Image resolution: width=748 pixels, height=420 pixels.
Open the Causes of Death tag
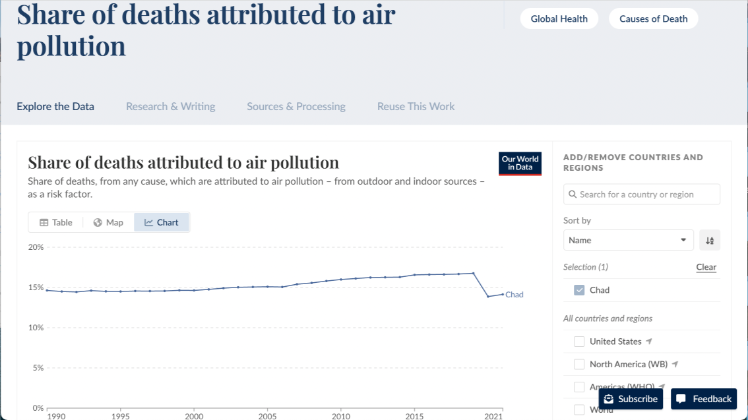pyautogui.click(x=653, y=19)
